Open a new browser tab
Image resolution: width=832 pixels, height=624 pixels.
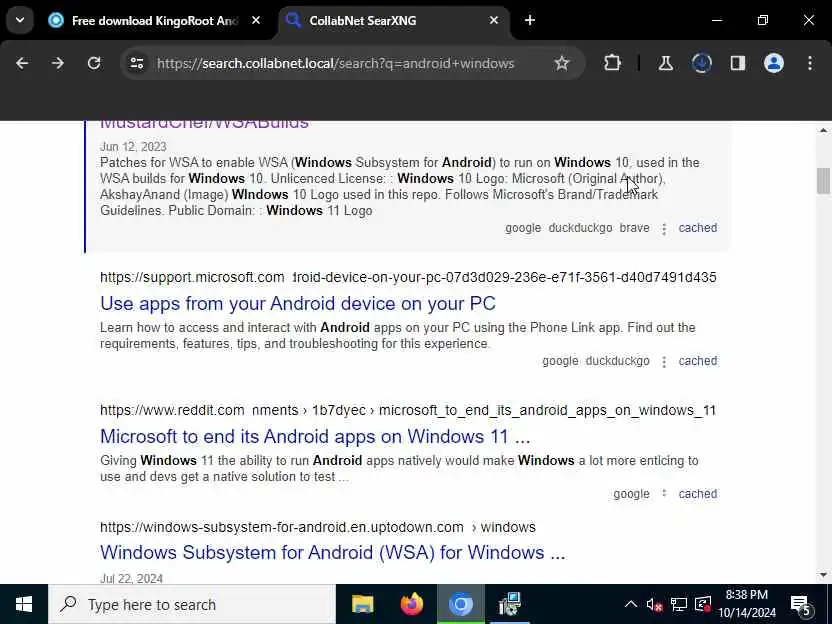(x=530, y=20)
